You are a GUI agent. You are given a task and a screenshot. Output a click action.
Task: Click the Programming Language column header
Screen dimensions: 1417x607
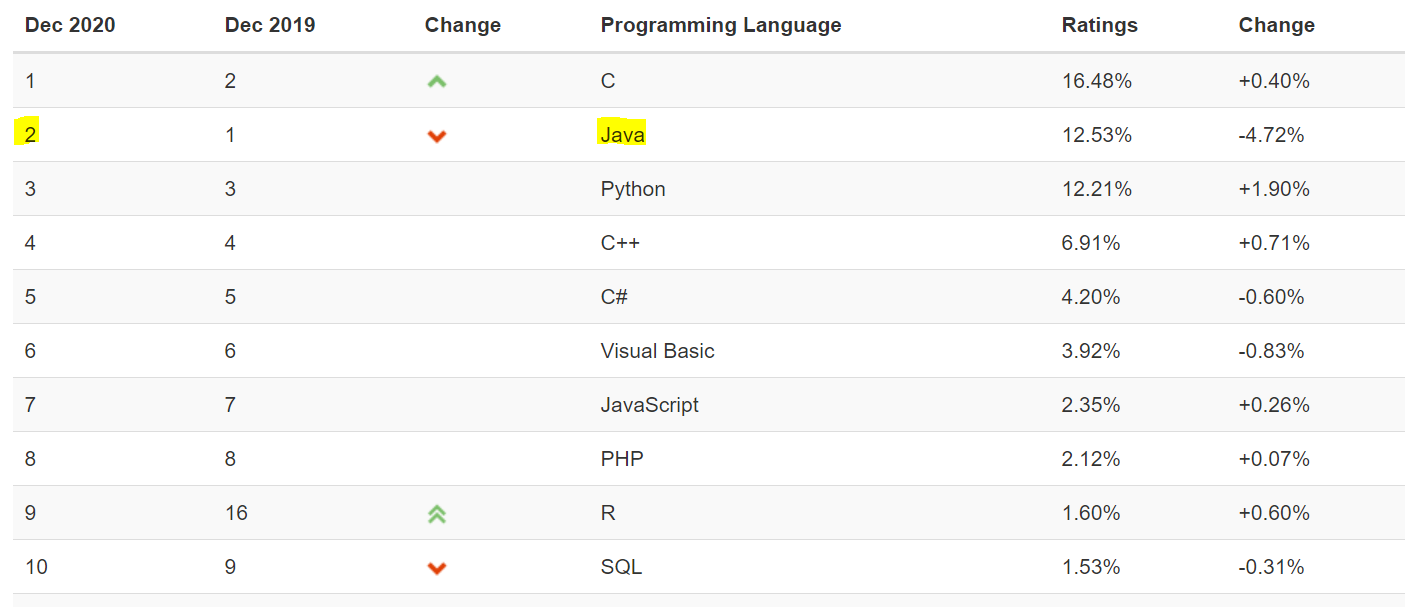pyautogui.click(x=721, y=25)
